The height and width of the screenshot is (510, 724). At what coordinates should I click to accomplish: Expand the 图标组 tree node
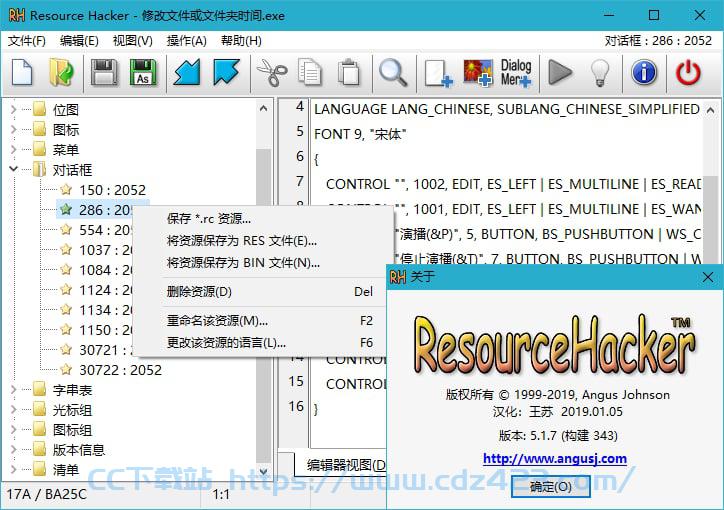[x=13, y=430]
